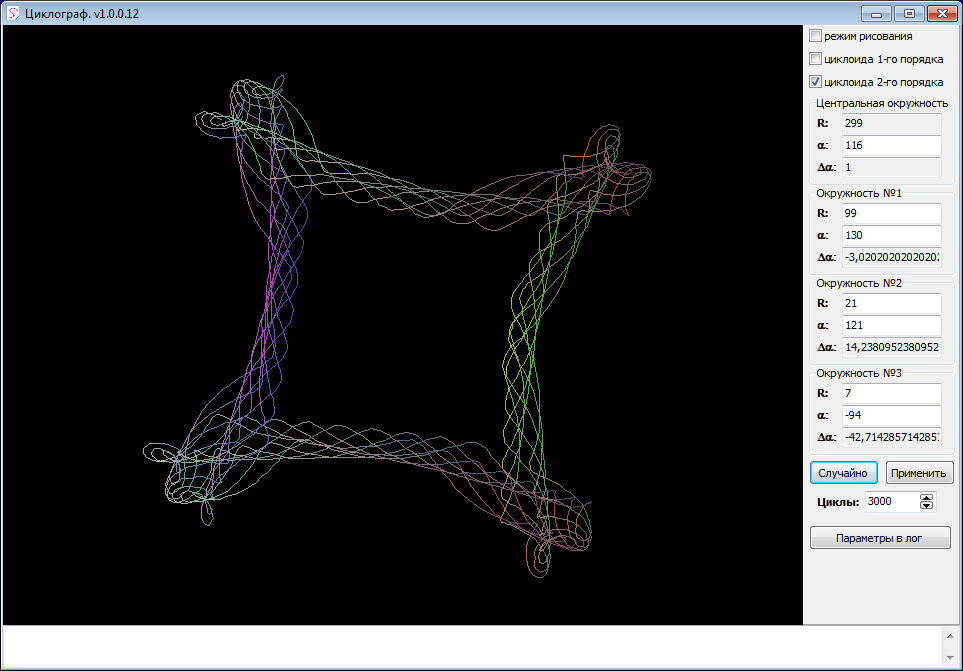Minimize the Циклограф window
Viewport: 963px width, 671px height.
point(876,14)
